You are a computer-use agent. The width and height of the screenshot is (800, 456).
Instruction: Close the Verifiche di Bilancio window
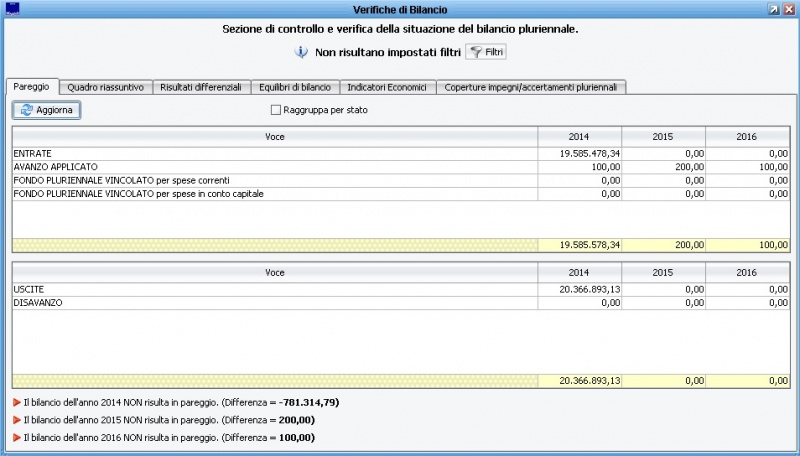point(788,9)
